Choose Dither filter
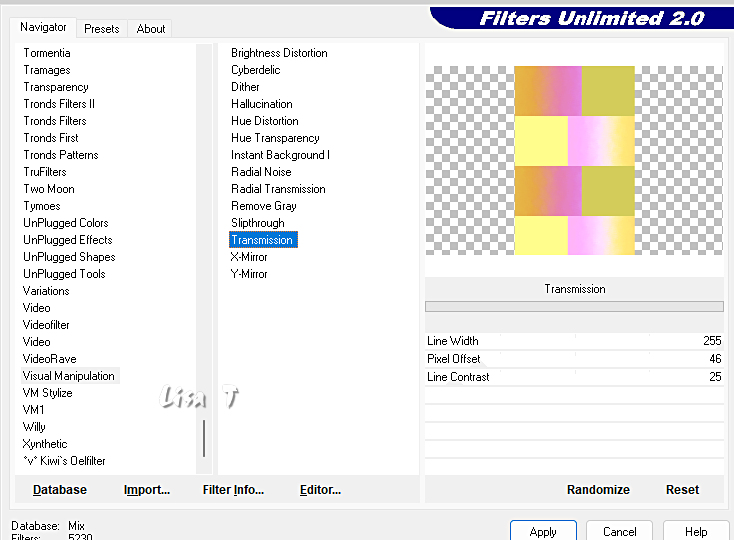 (x=245, y=87)
